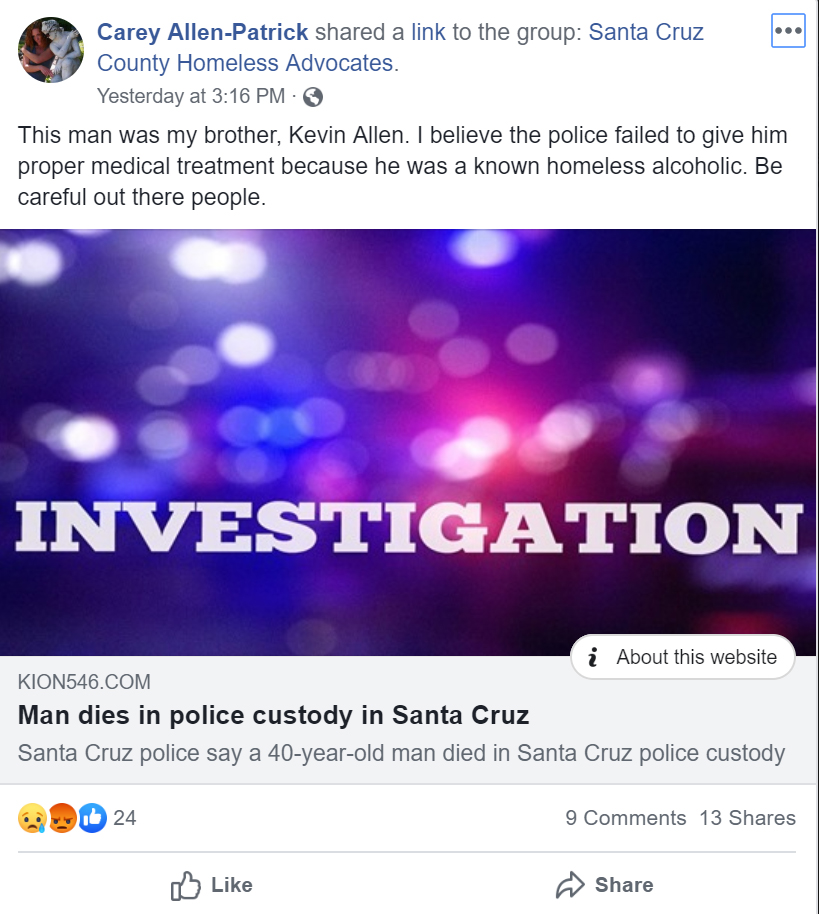Image resolution: width=819 pixels, height=914 pixels.
Task: Click the info icon on About this website
Action: tap(594, 657)
